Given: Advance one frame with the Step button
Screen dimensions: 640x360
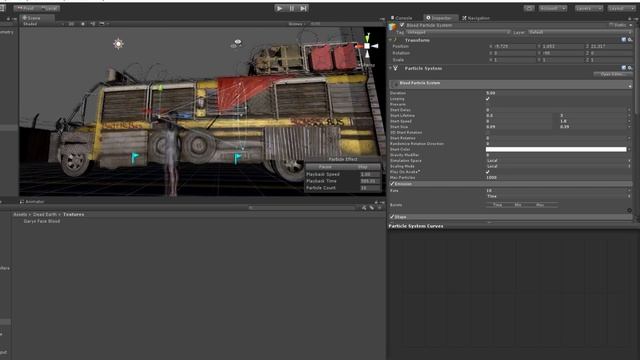Looking at the screenshot, I should [x=303, y=8].
